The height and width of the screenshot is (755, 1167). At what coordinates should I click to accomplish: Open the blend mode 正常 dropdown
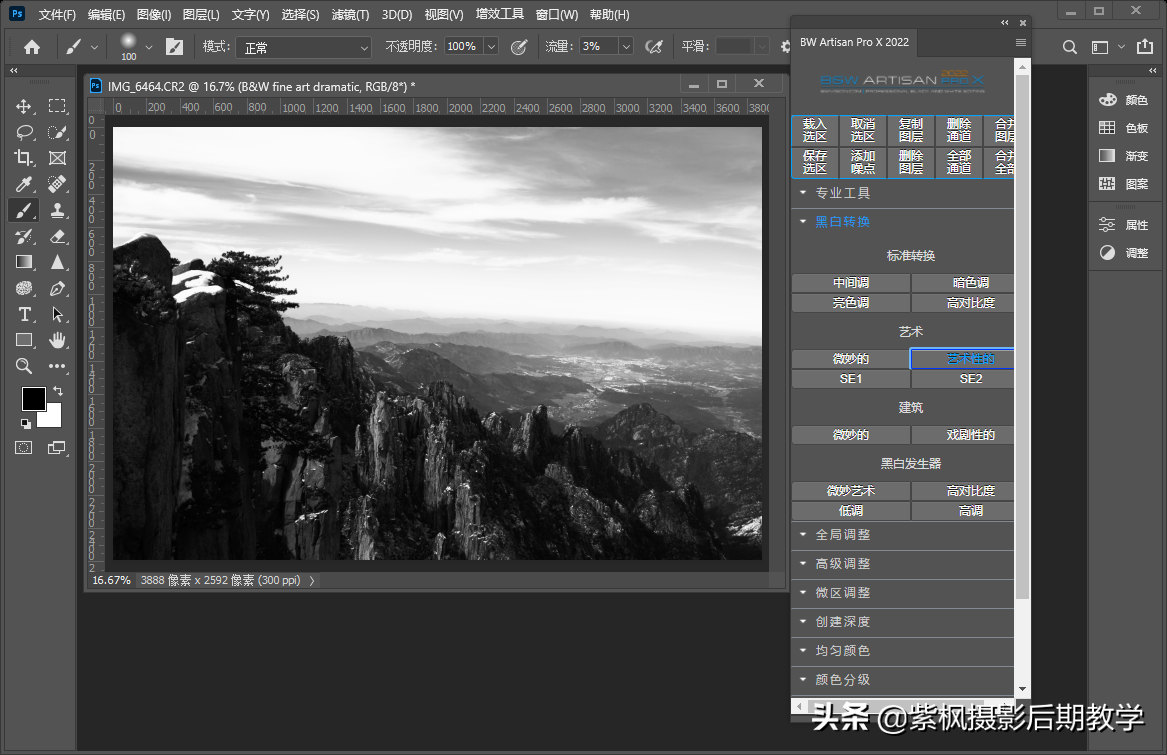(304, 47)
